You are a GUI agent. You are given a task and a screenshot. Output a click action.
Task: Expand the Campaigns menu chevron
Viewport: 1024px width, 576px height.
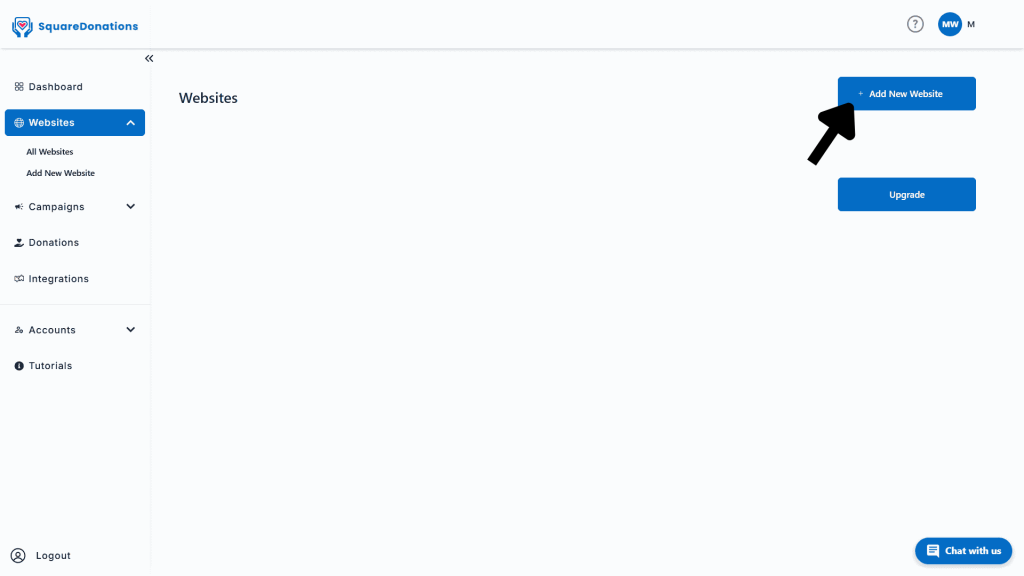click(x=131, y=207)
